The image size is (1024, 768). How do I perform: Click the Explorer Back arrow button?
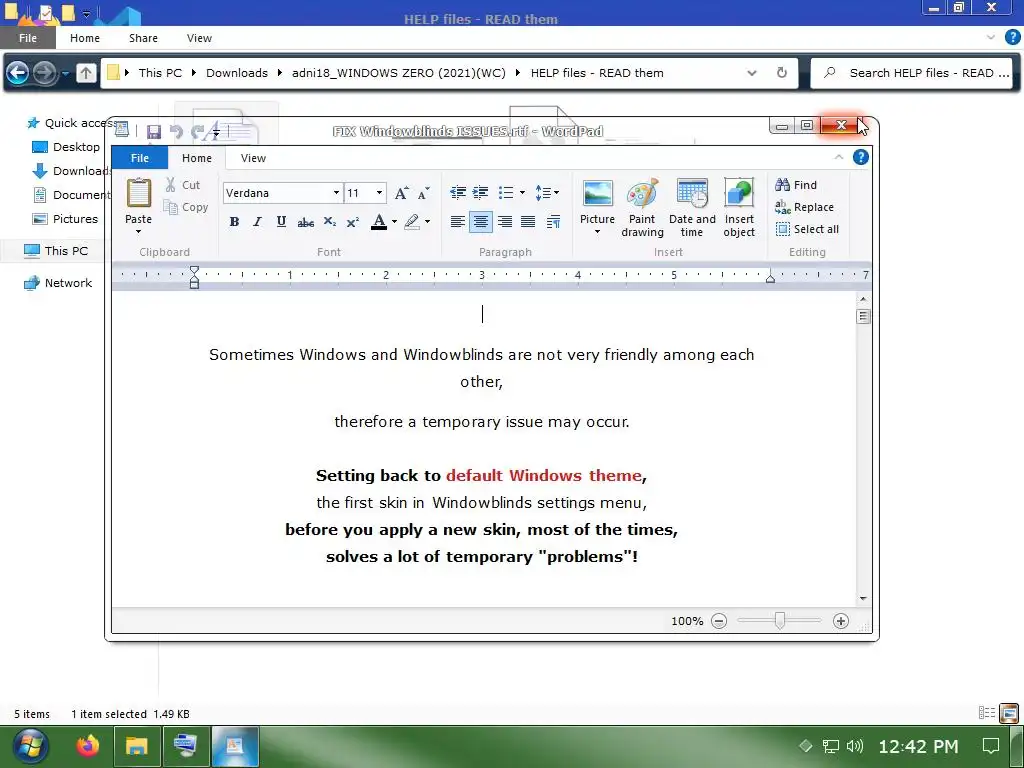18,72
